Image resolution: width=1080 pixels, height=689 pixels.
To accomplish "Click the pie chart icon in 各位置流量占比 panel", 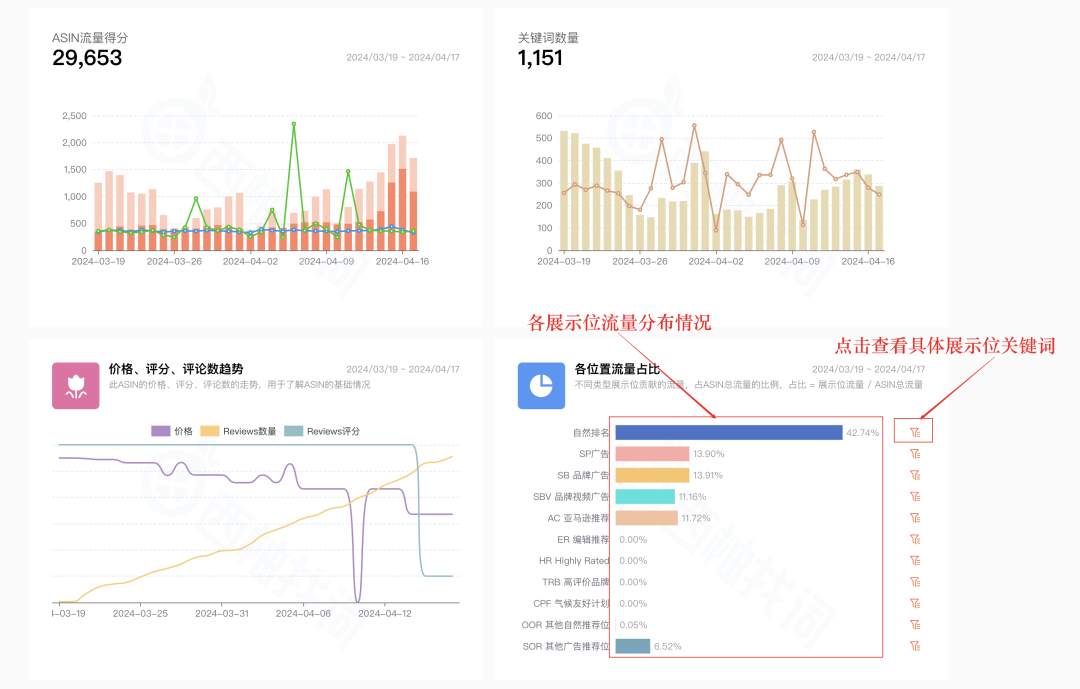I will [541, 386].
